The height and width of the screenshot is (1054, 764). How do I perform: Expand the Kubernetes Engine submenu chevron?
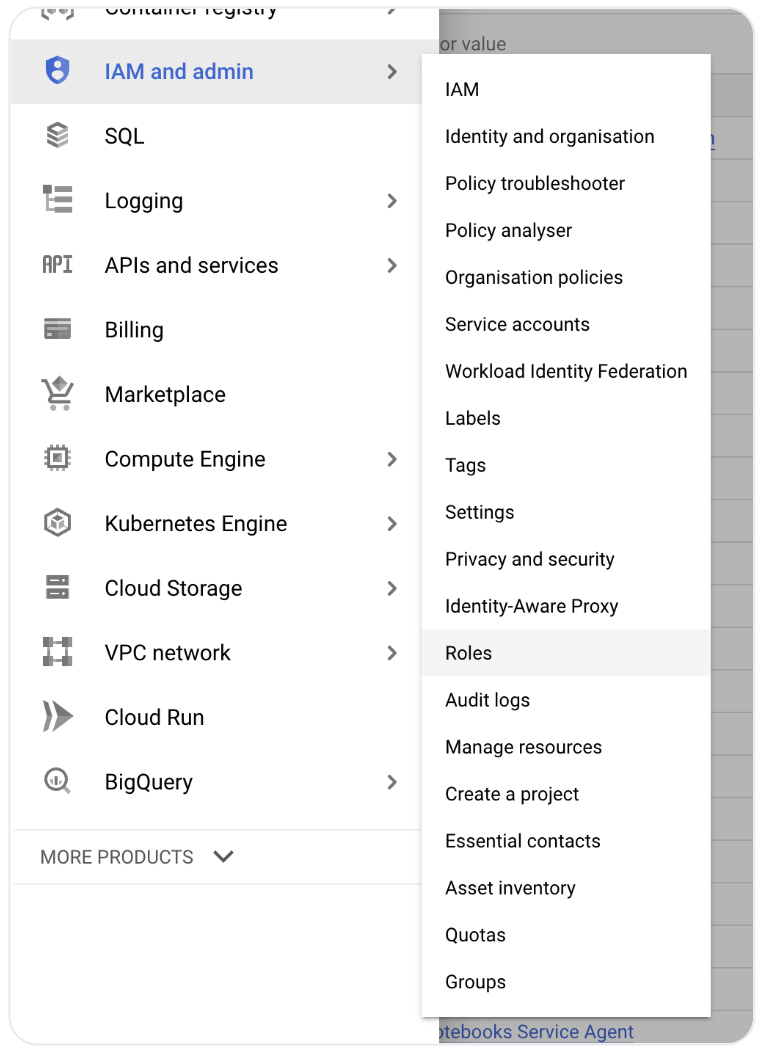pyautogui.click(x=392, y=524)
